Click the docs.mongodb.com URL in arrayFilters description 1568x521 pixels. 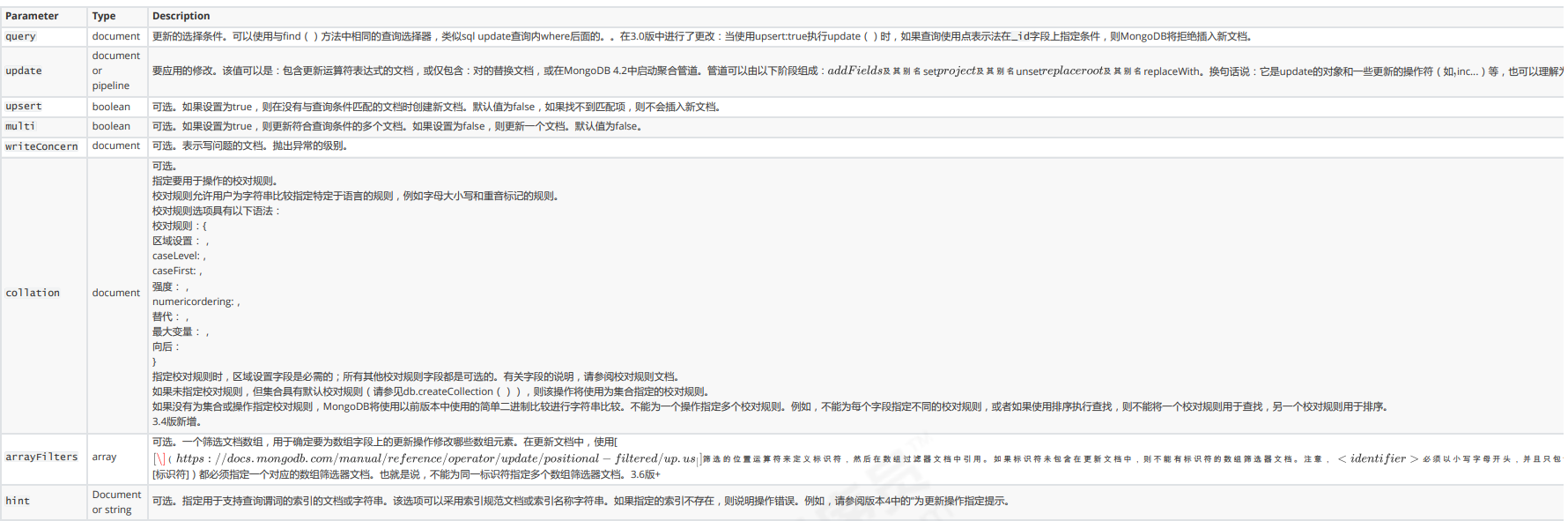click(436, 458)
